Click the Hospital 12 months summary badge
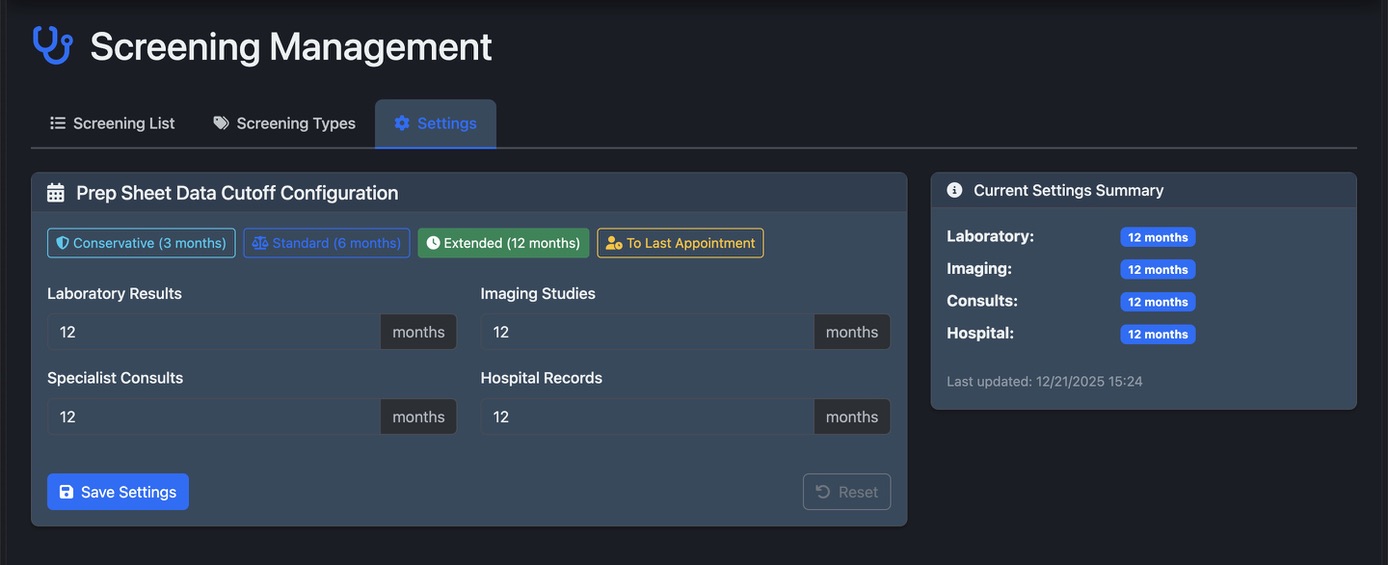This screenshot has width=1388, height=565. click(1157, 334)
